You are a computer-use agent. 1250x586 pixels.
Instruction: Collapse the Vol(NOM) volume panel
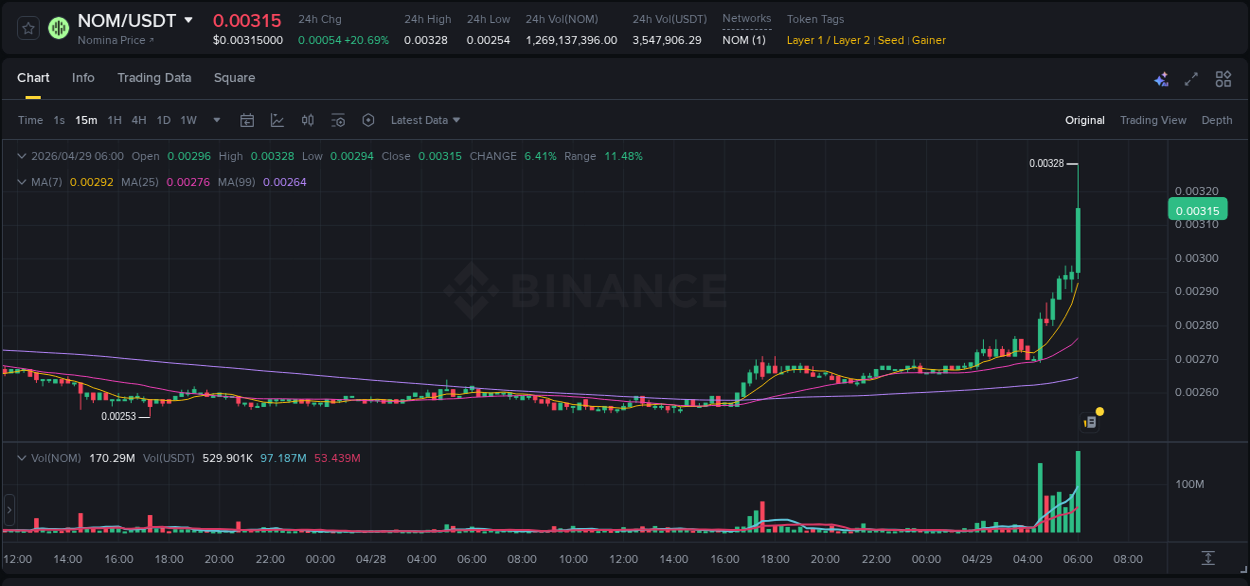[22, 457]
